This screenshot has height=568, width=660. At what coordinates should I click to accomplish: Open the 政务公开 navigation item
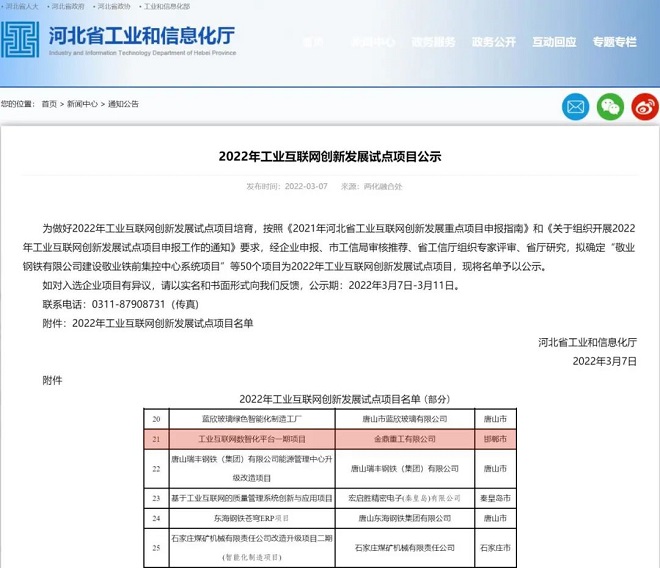494,42
